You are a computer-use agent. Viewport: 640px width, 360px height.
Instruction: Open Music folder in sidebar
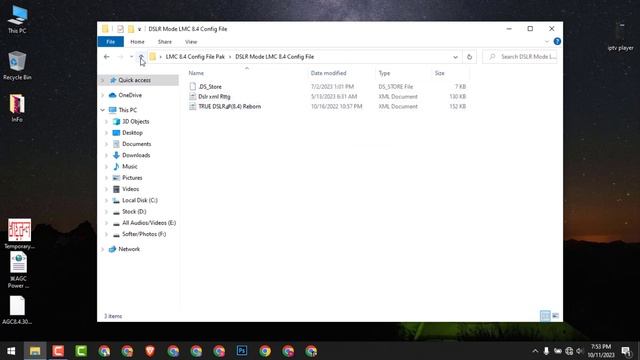coord(129,167)
